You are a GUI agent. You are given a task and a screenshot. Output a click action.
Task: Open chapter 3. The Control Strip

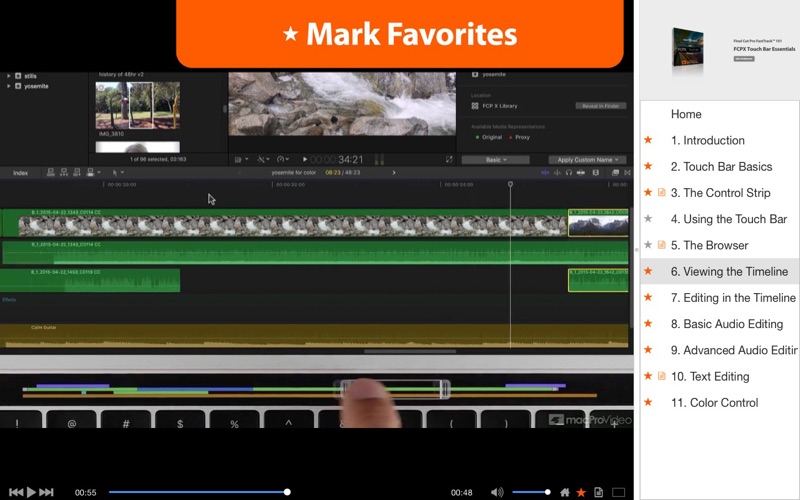[x=720, y=193]
